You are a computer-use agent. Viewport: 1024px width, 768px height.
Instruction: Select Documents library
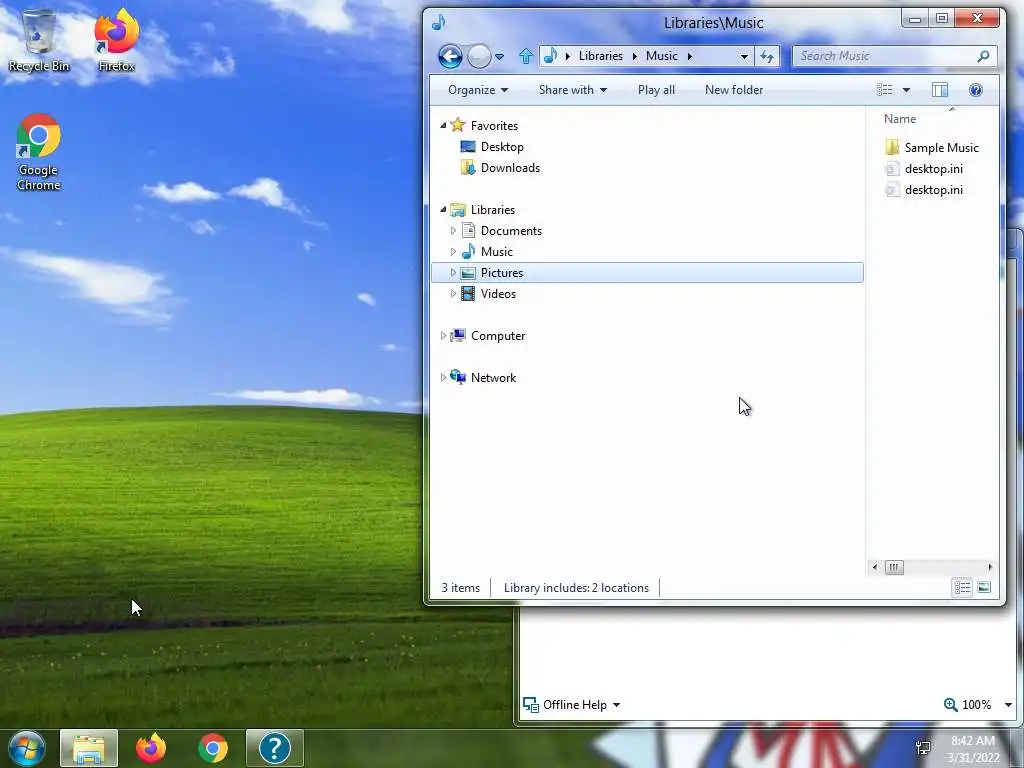pos(511,231)
